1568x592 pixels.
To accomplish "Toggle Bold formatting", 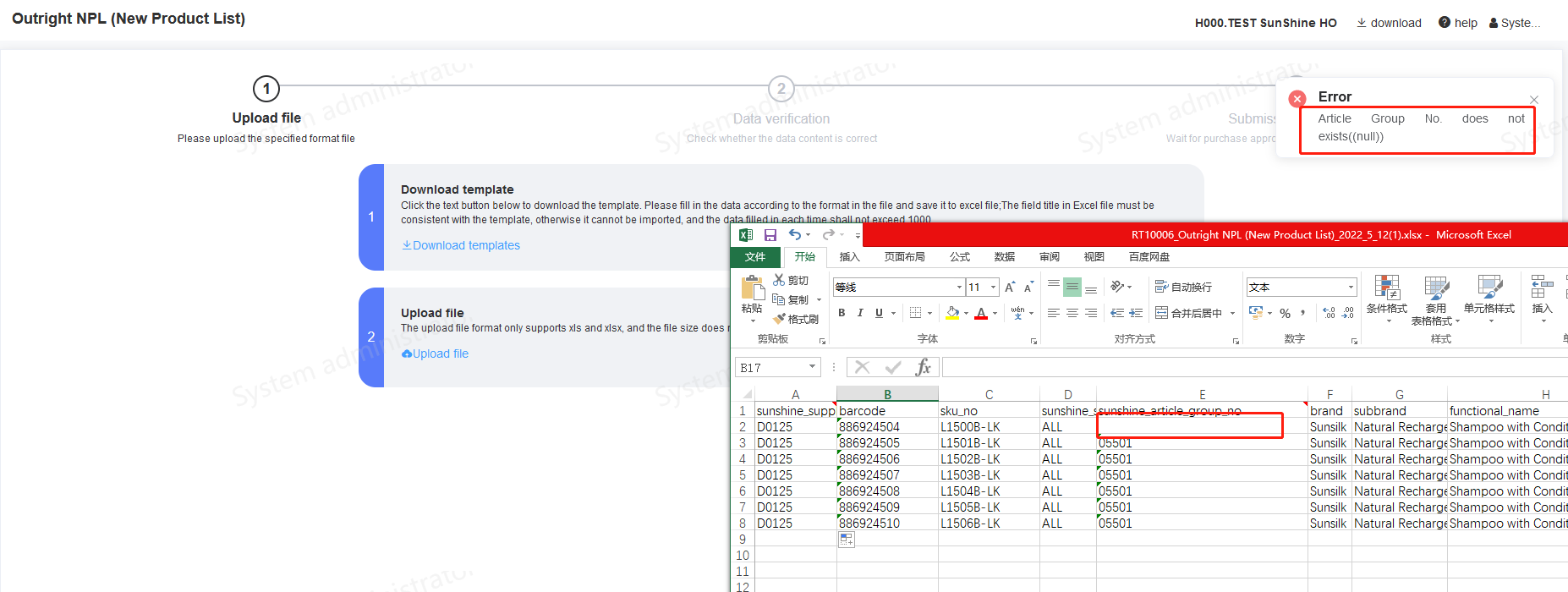I will (842, 313).
